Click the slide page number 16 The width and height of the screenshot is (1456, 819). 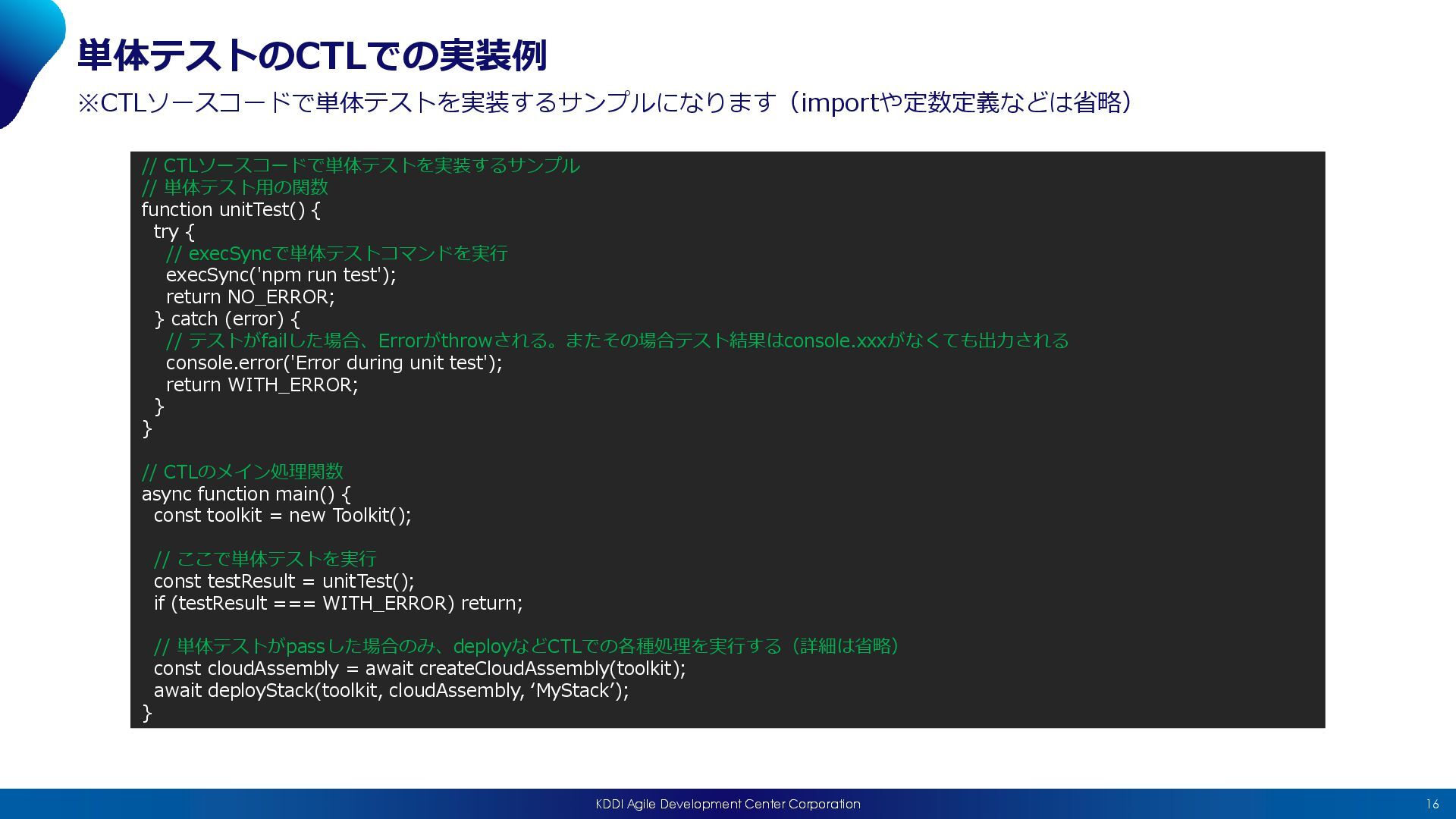tap(1432, 804)
